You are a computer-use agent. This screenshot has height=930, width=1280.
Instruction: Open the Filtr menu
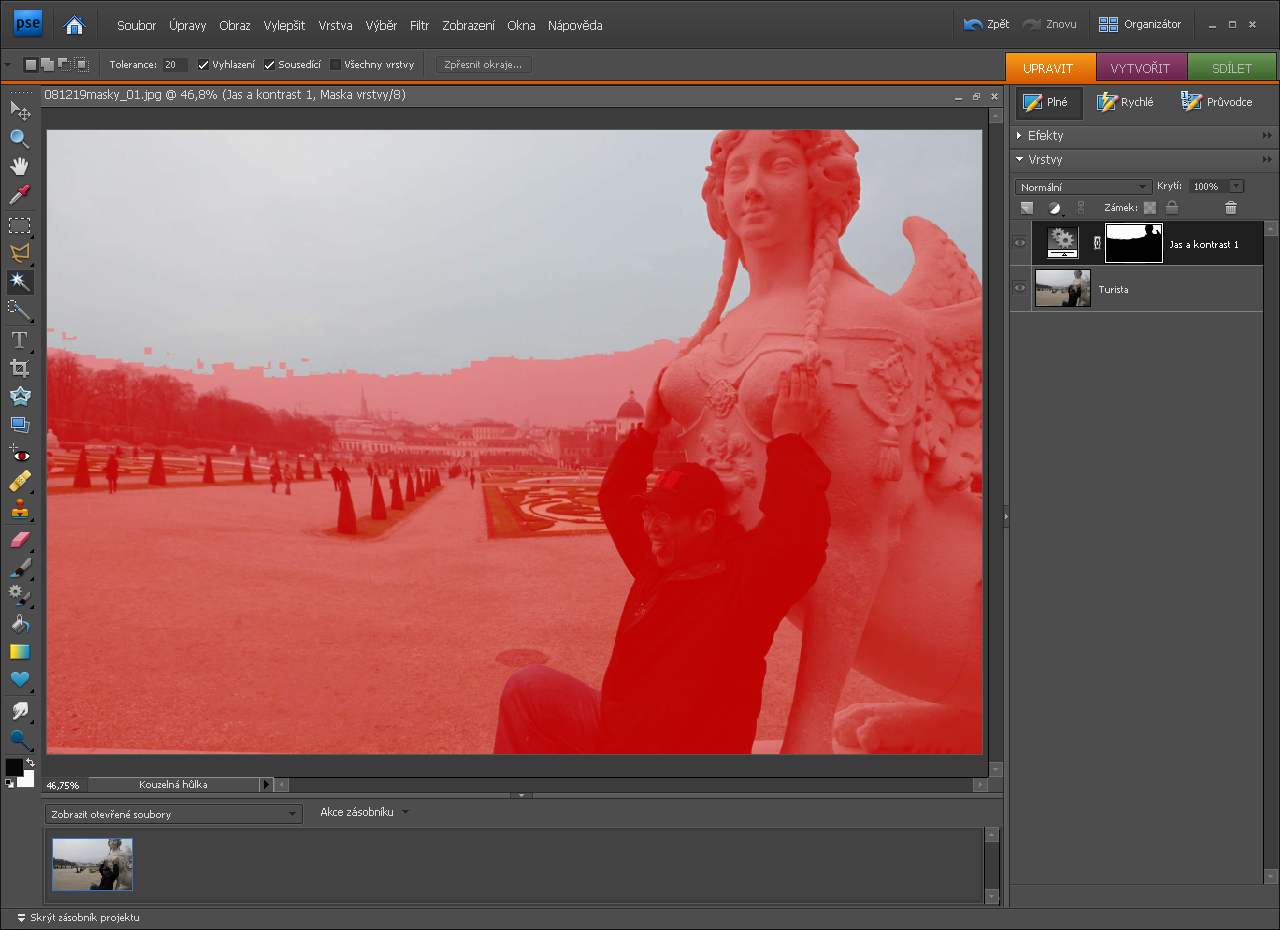pos(419,25)
